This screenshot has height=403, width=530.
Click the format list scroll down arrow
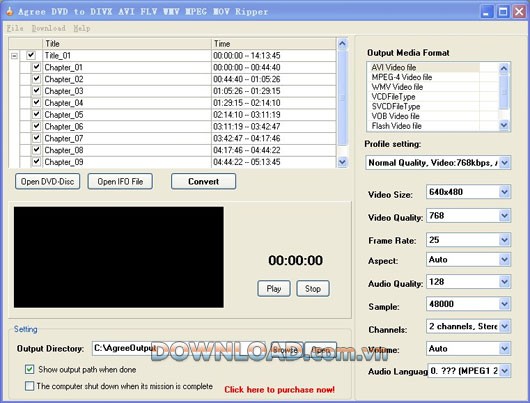coord(504,125)
